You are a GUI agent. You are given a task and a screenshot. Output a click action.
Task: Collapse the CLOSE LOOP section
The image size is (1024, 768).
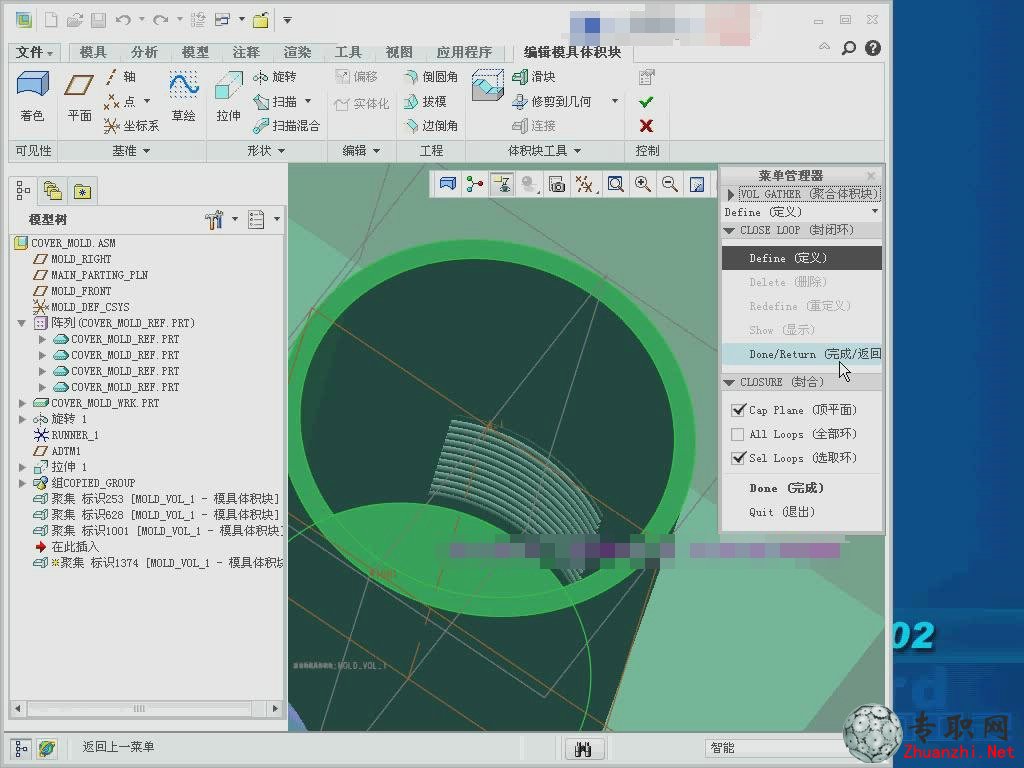[x=729, y=231]
